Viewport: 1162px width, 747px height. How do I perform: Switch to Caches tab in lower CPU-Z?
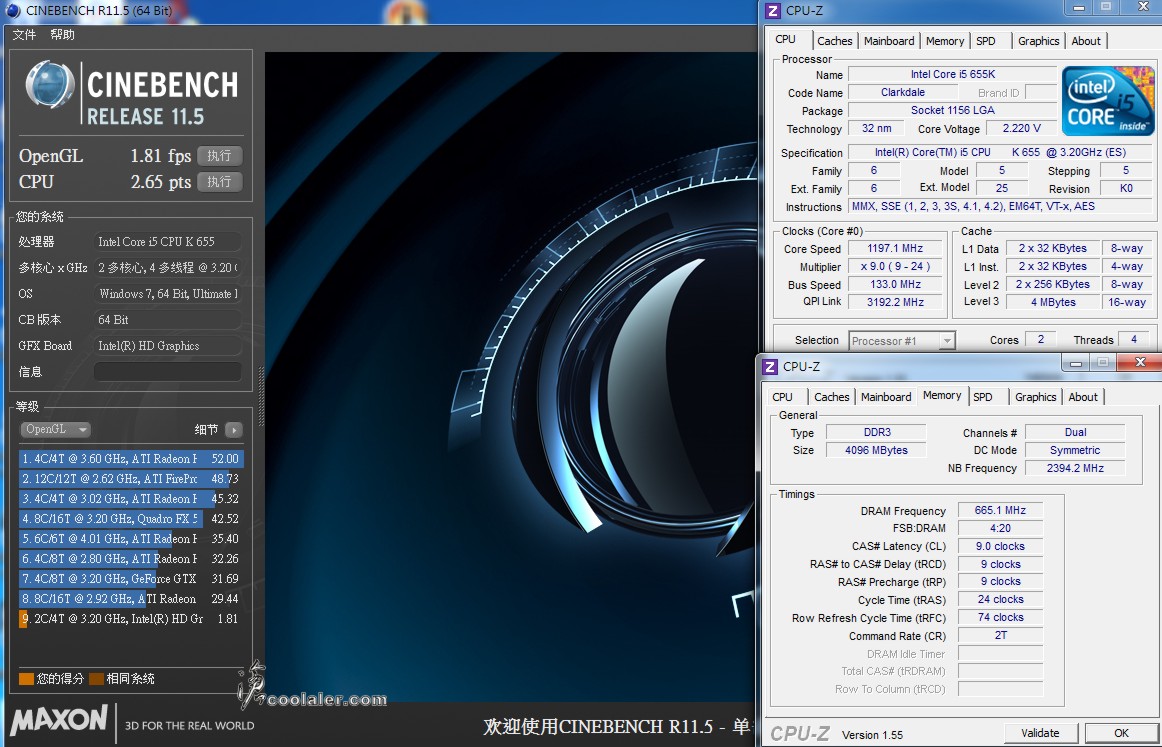[x=832, y=397]
